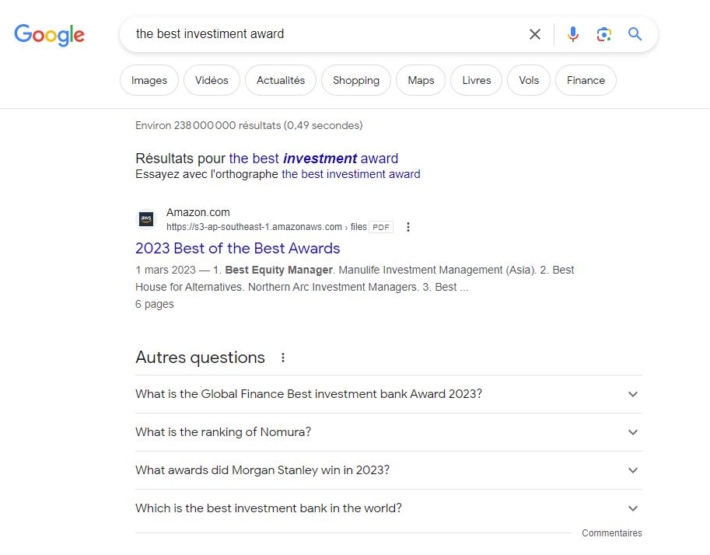Click the 'Environ 238 000 000 résultats' count text
The width and height of the screenshot is (710, 555).
click(x=249, y=125)
